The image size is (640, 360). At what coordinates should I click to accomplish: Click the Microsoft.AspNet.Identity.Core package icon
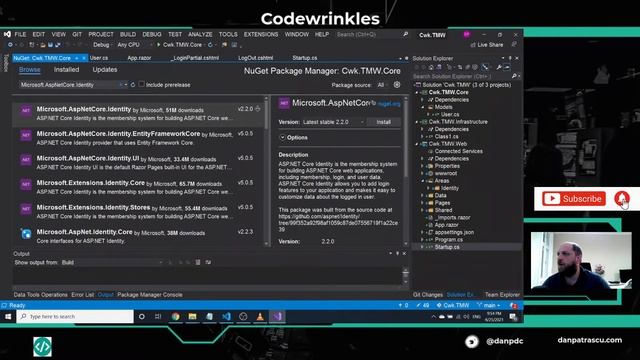(26, 233)
